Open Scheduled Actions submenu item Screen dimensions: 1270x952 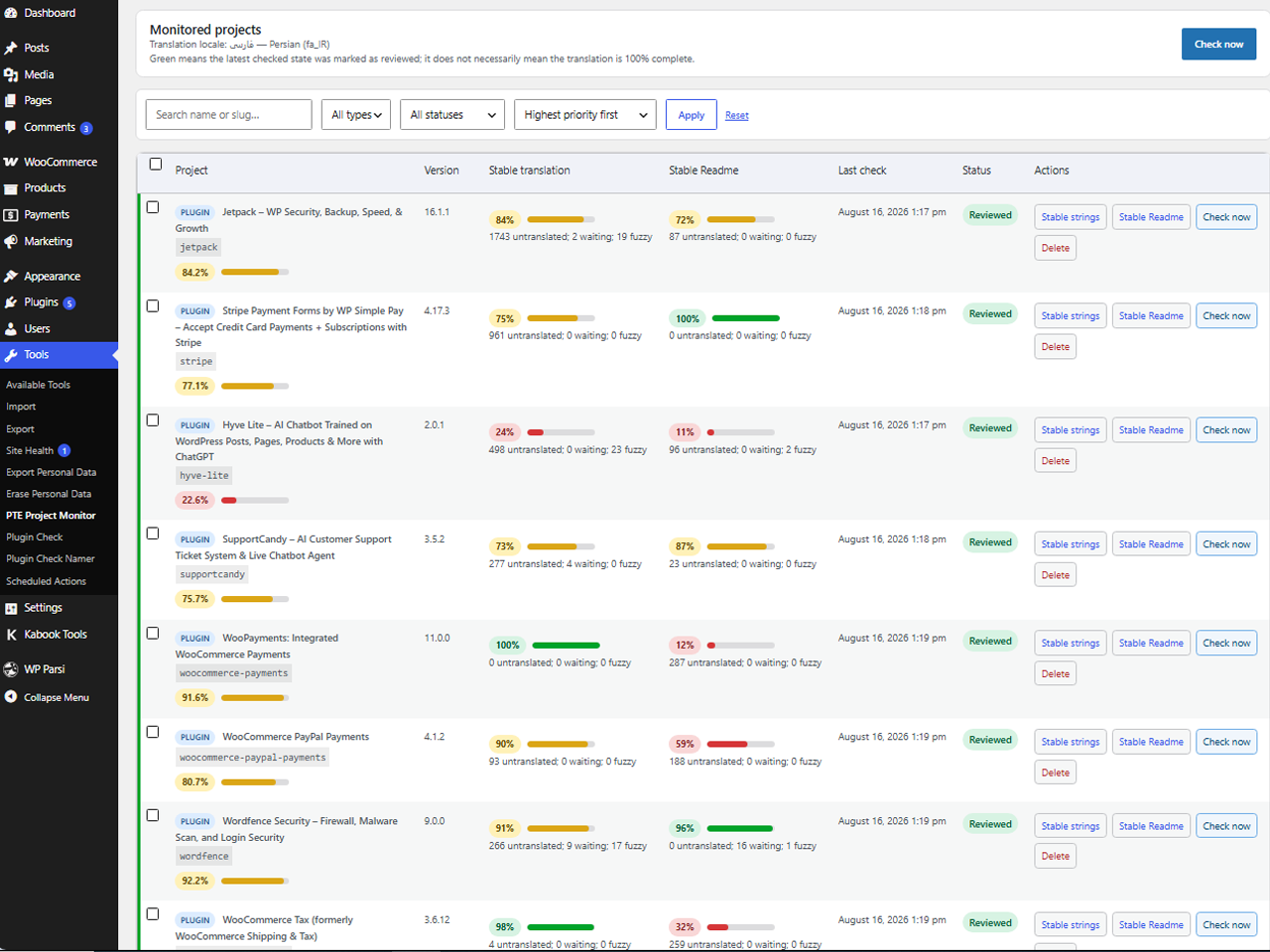[x=47, y=581]
